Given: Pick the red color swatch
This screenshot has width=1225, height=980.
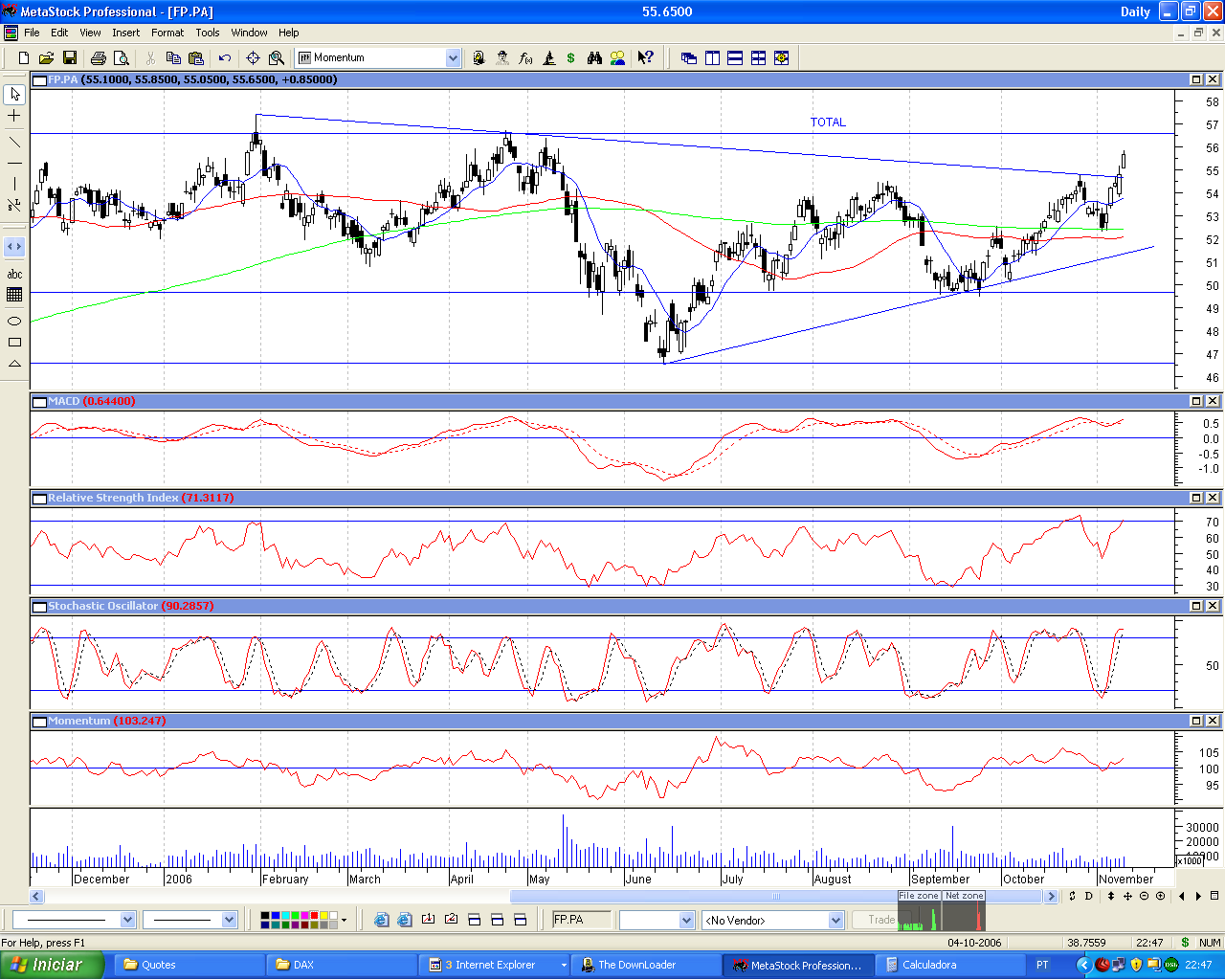Looking at the screenshot, I should pyautogui.click(x=314, y=916).
